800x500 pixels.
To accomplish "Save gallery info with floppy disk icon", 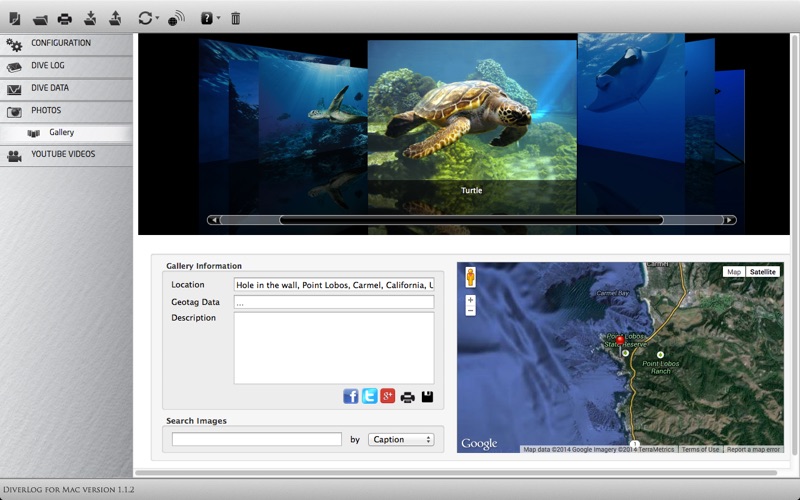I will pos(427,396).
